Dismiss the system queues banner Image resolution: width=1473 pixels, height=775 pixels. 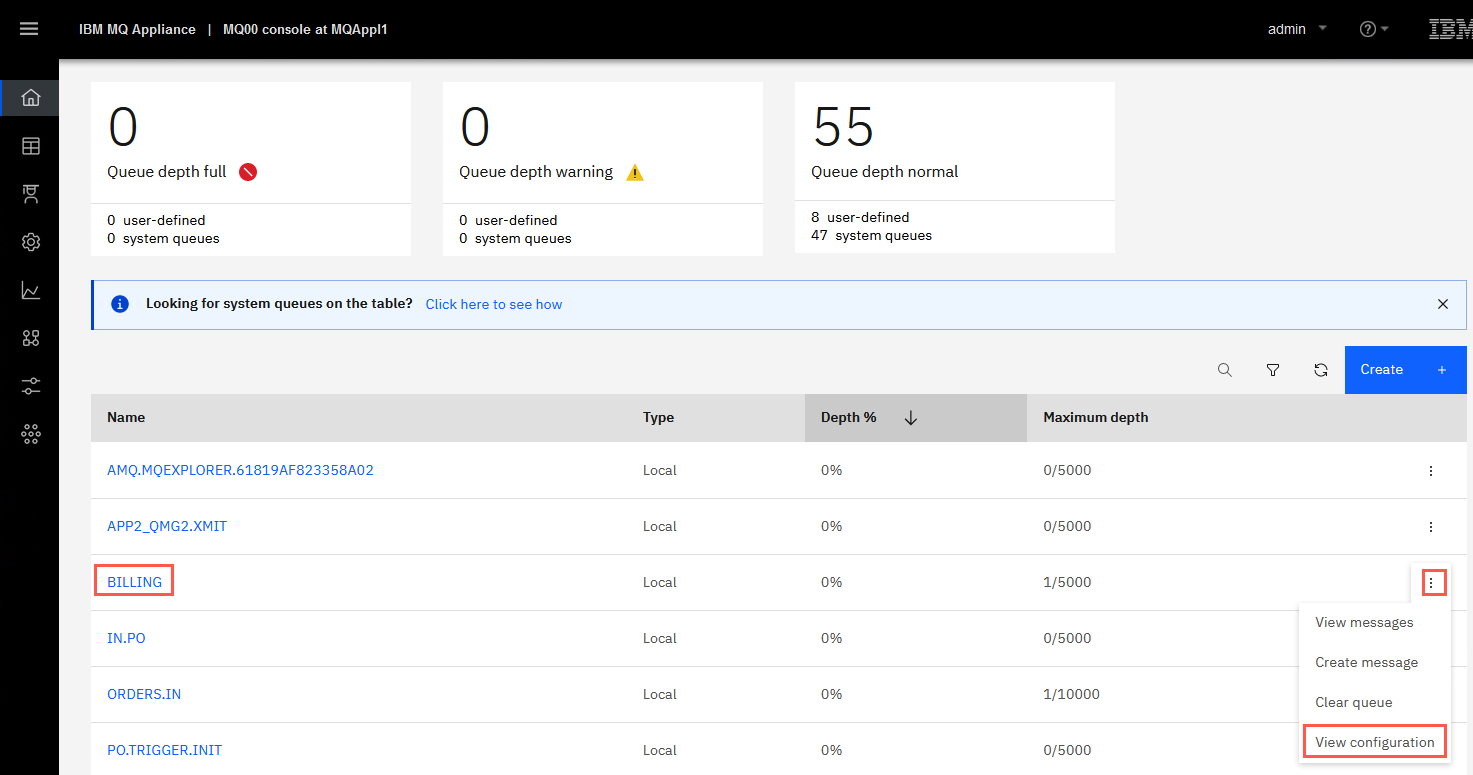point(1443,304)
